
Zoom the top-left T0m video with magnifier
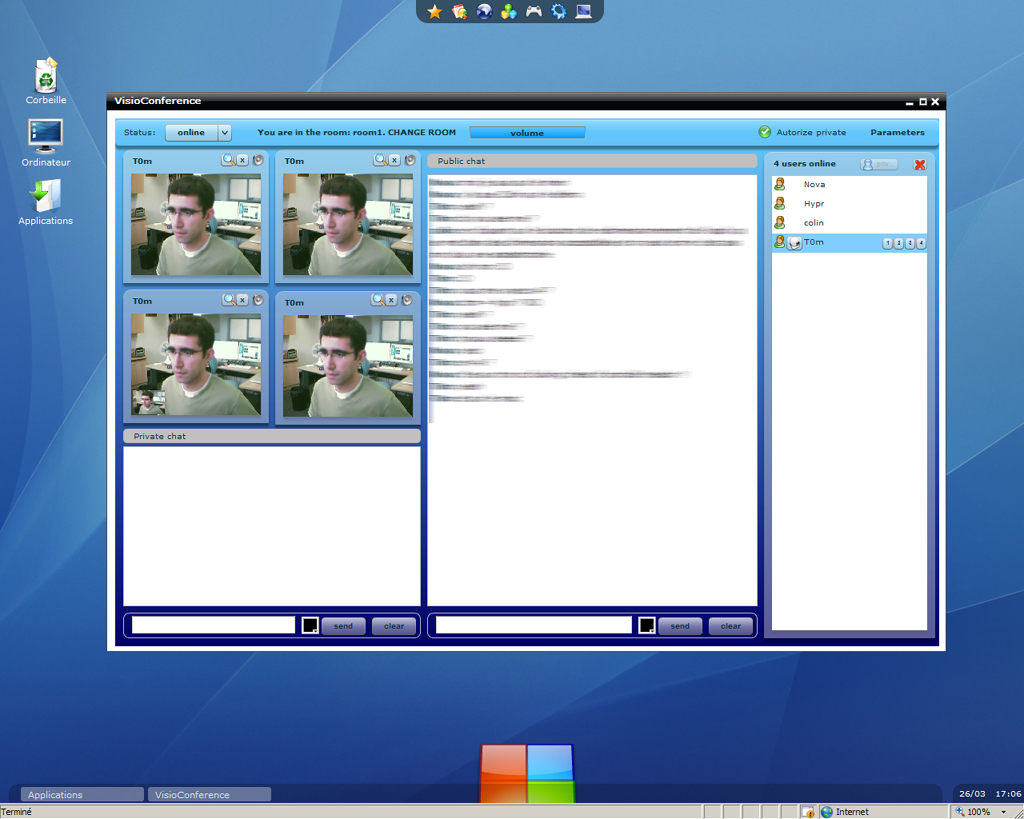229,160
